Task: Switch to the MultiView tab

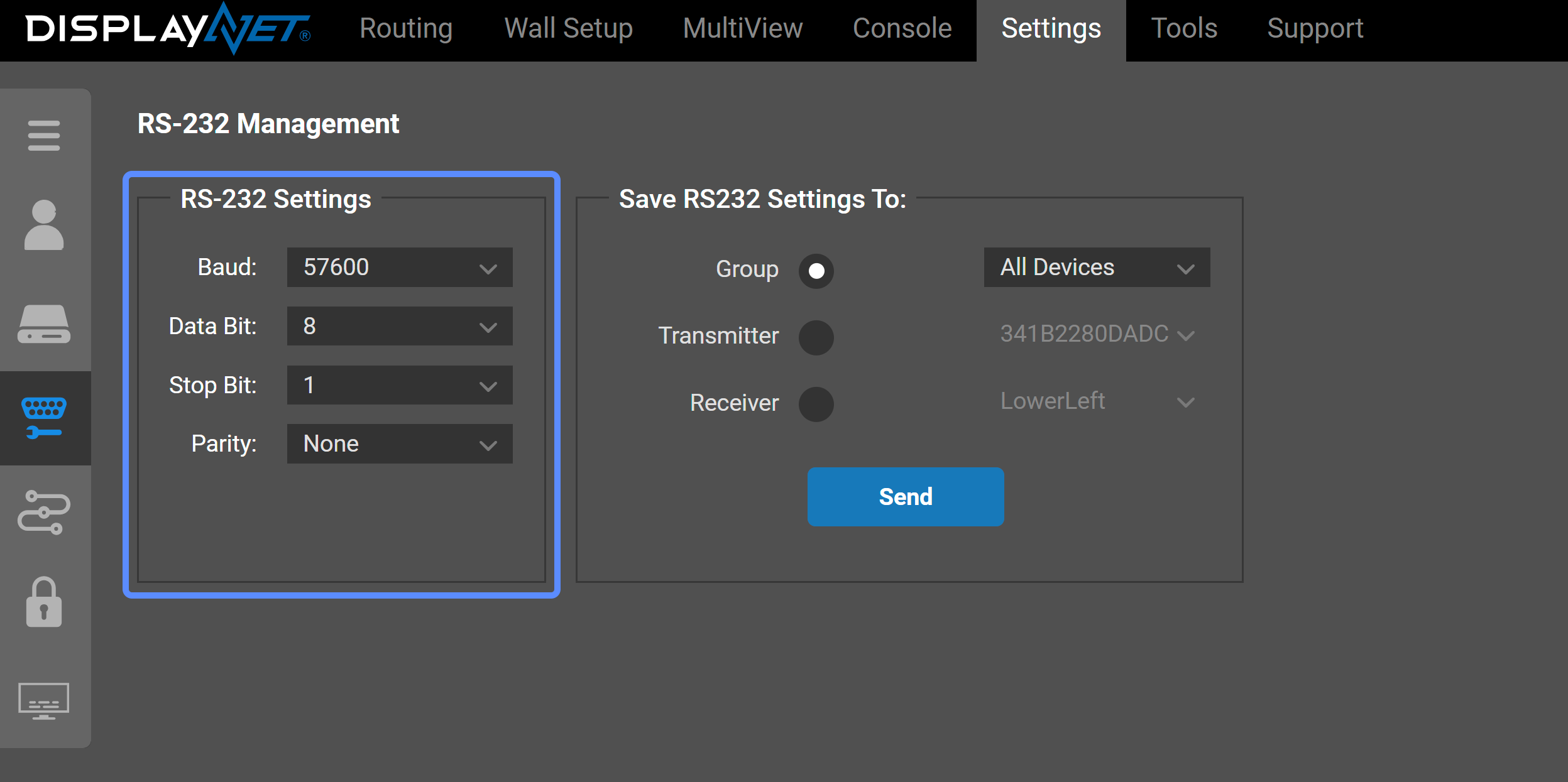Action: [x=743, y=29]
